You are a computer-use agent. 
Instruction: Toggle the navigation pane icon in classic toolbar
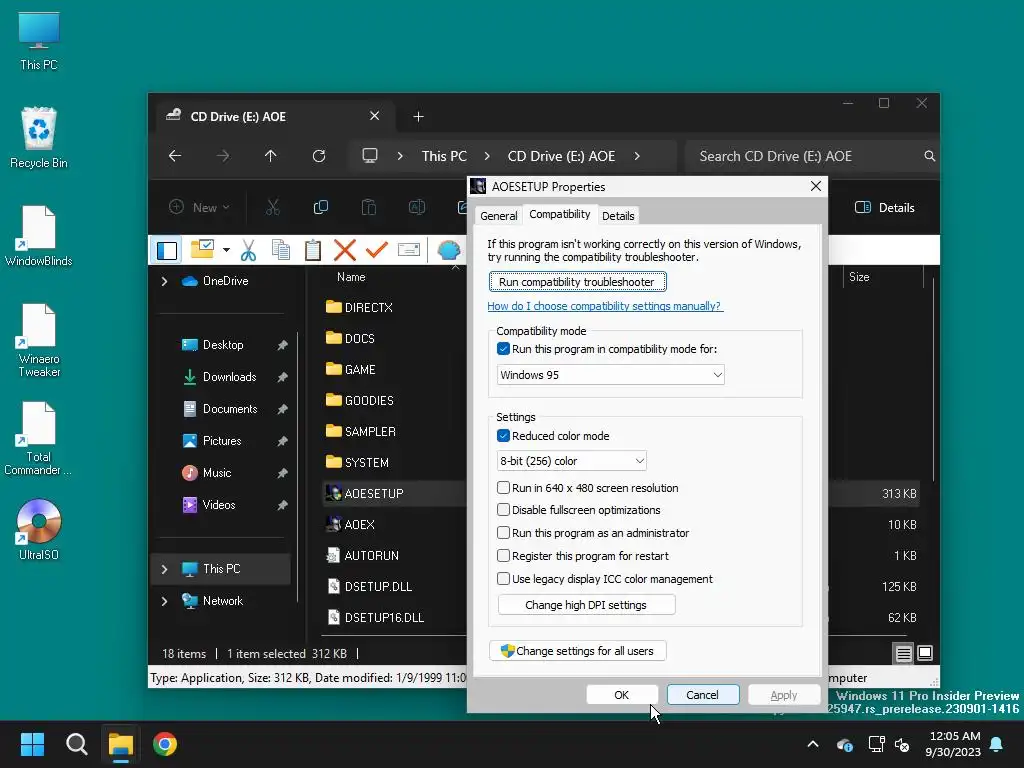(x=167, y=250)
